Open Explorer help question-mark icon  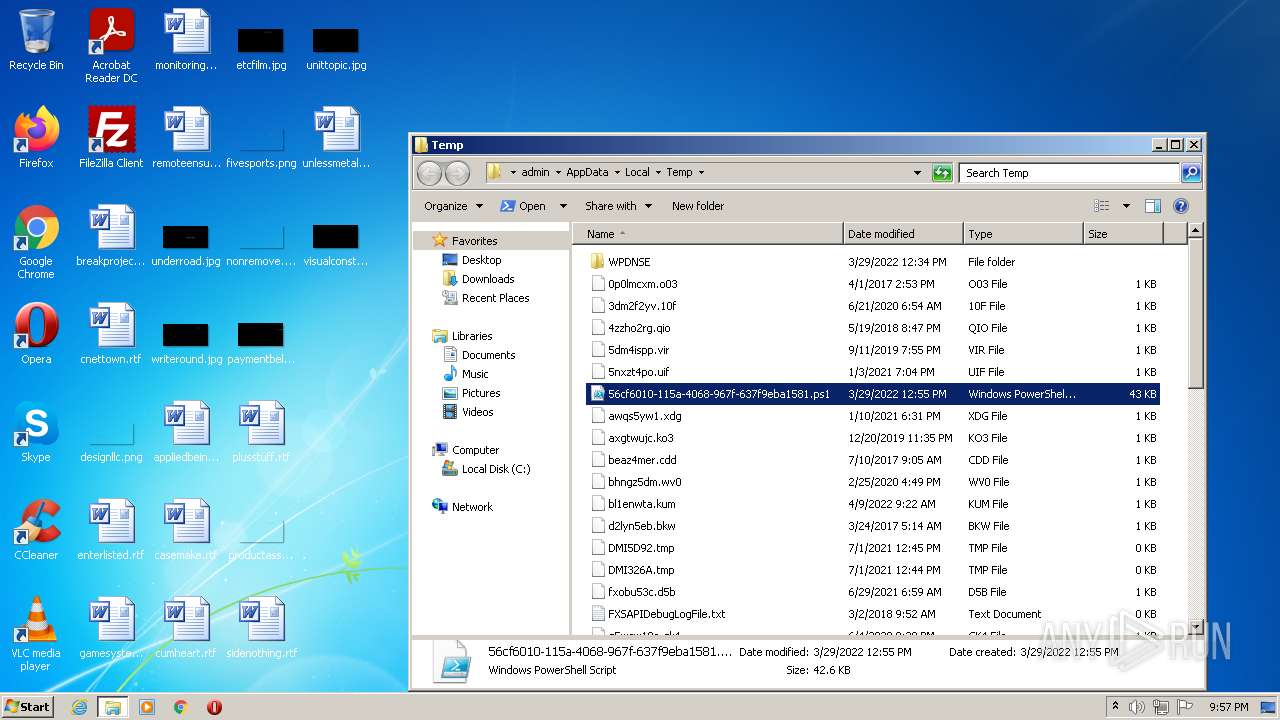1180,206
